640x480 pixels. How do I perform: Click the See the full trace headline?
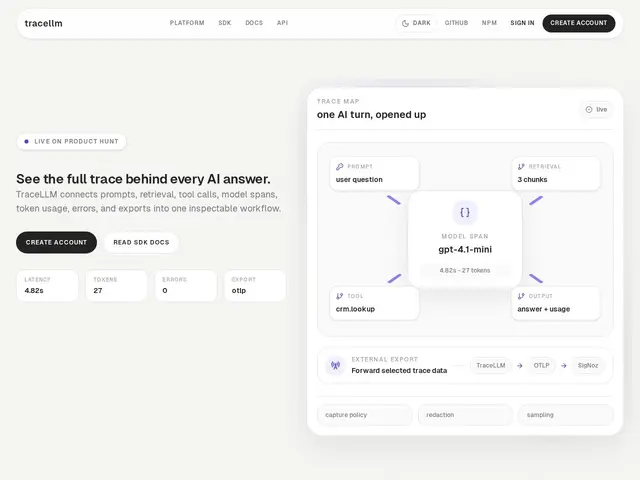(143, 179)
